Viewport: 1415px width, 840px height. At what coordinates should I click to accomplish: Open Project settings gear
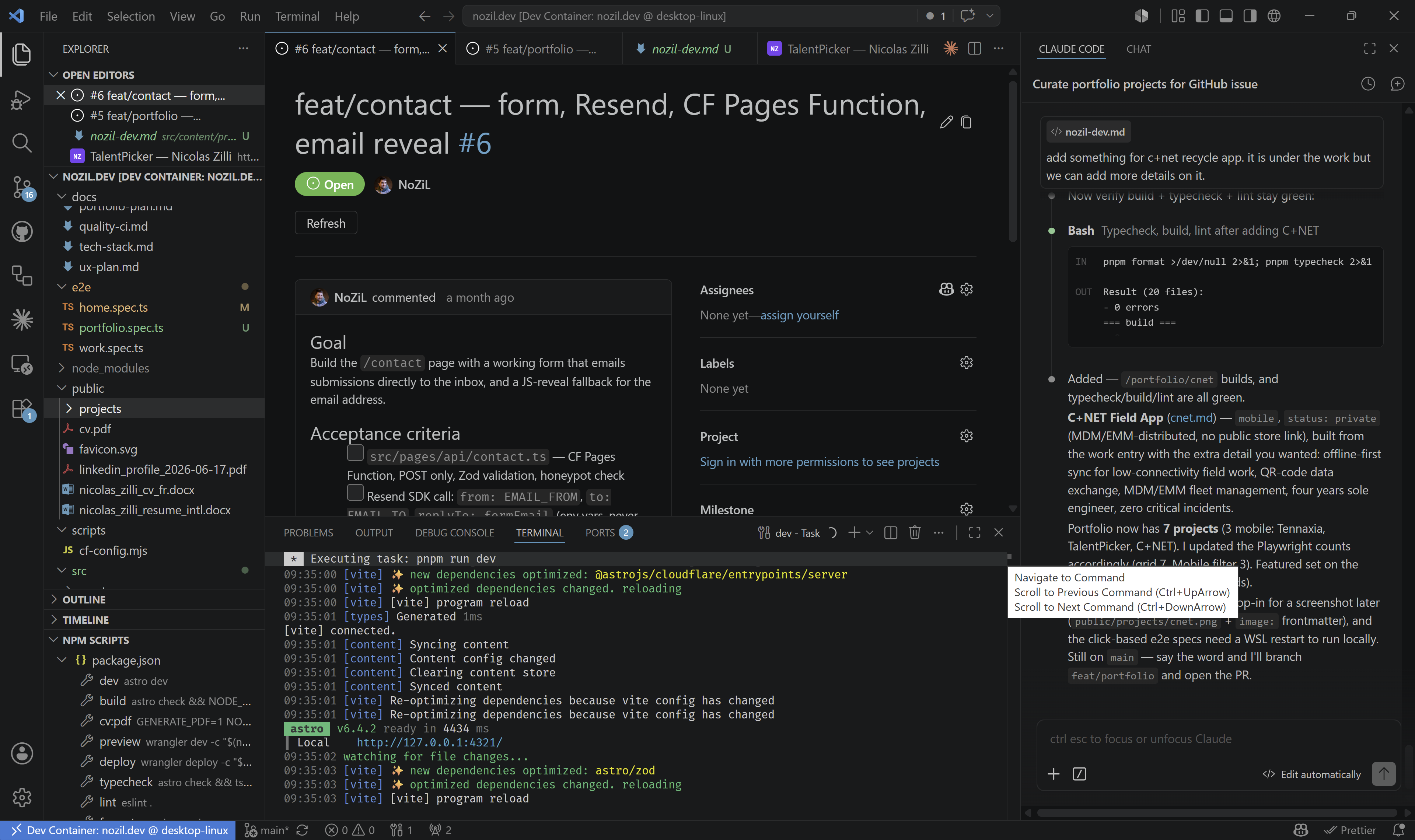(966, 436)
